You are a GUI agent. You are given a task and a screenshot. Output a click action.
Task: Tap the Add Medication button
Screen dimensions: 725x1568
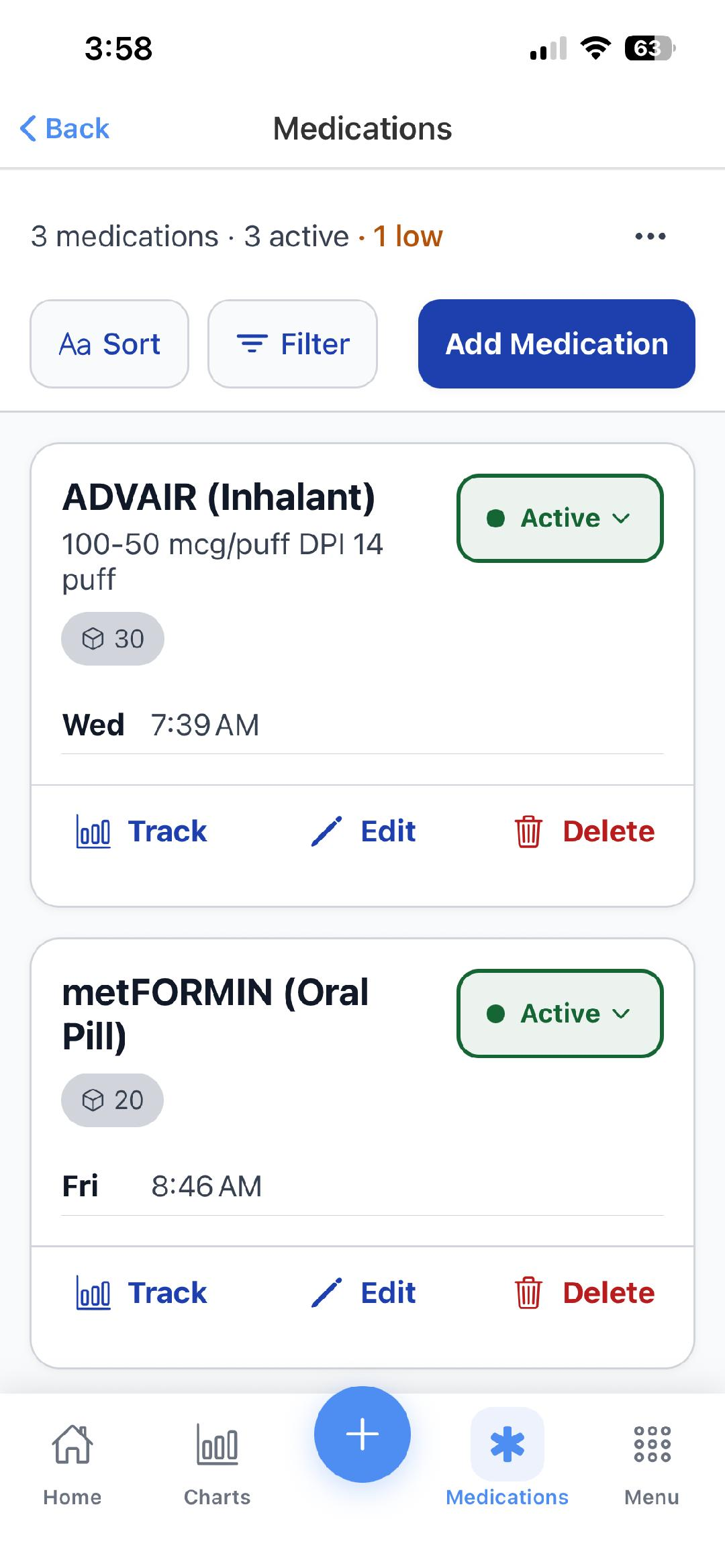557,343
